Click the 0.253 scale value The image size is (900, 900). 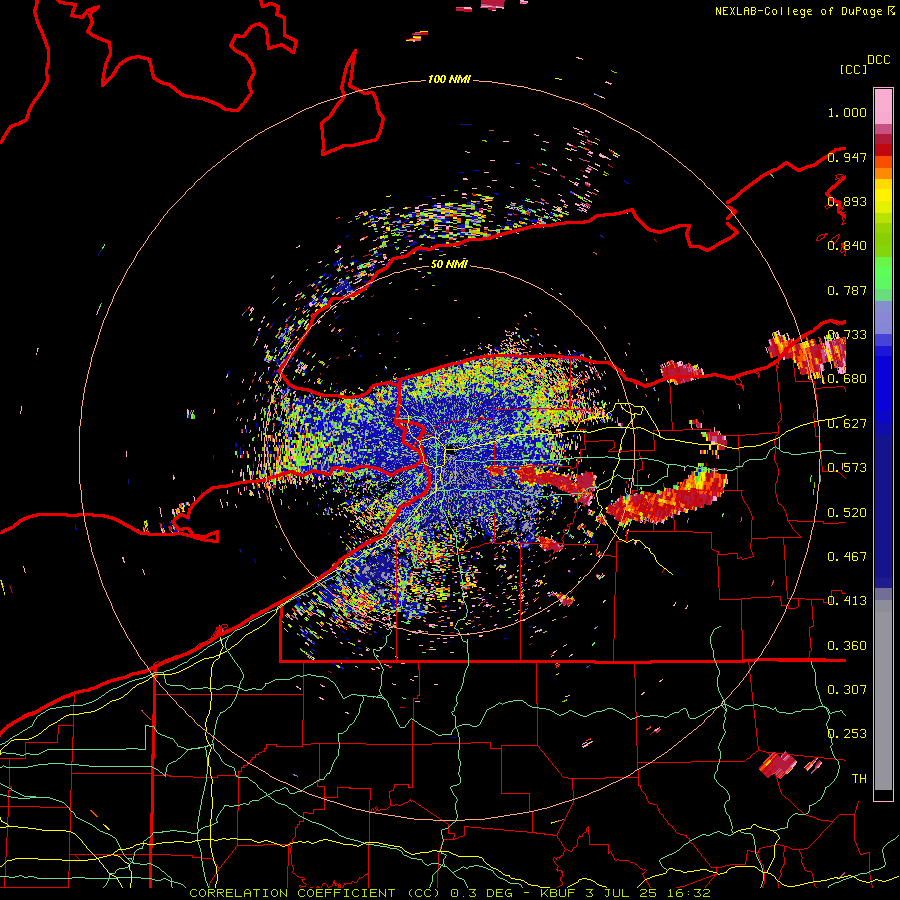[x=847, y=734]
